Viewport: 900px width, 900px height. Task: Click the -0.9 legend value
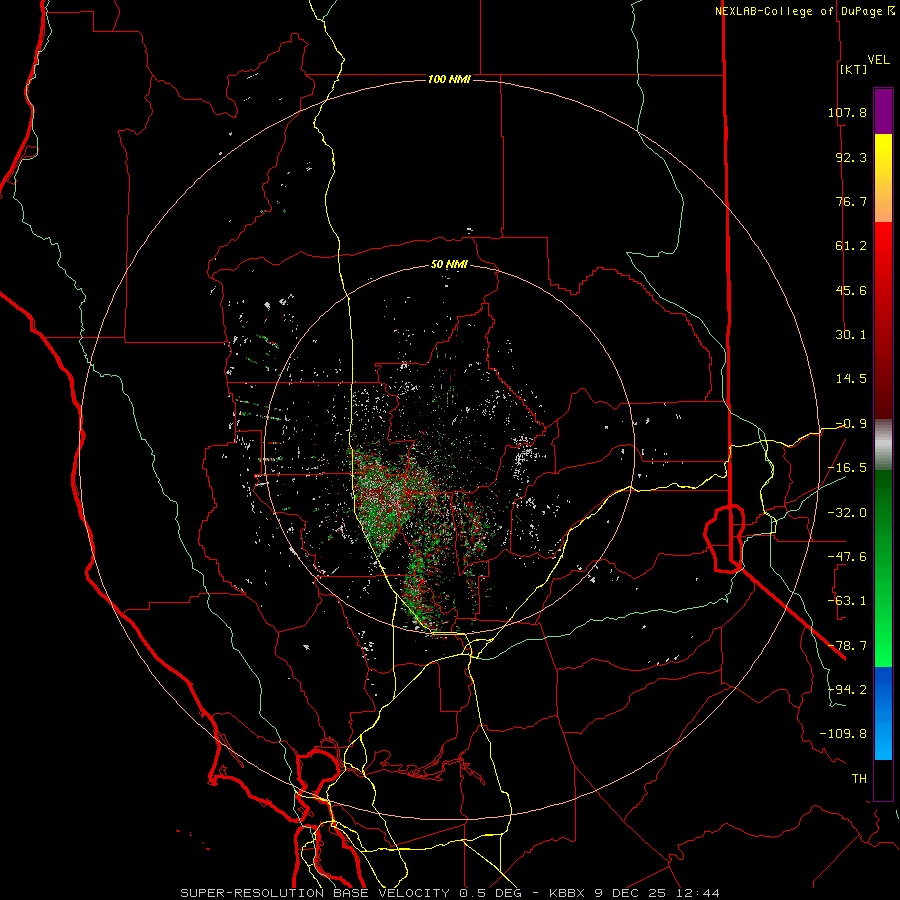click(851, 424)
